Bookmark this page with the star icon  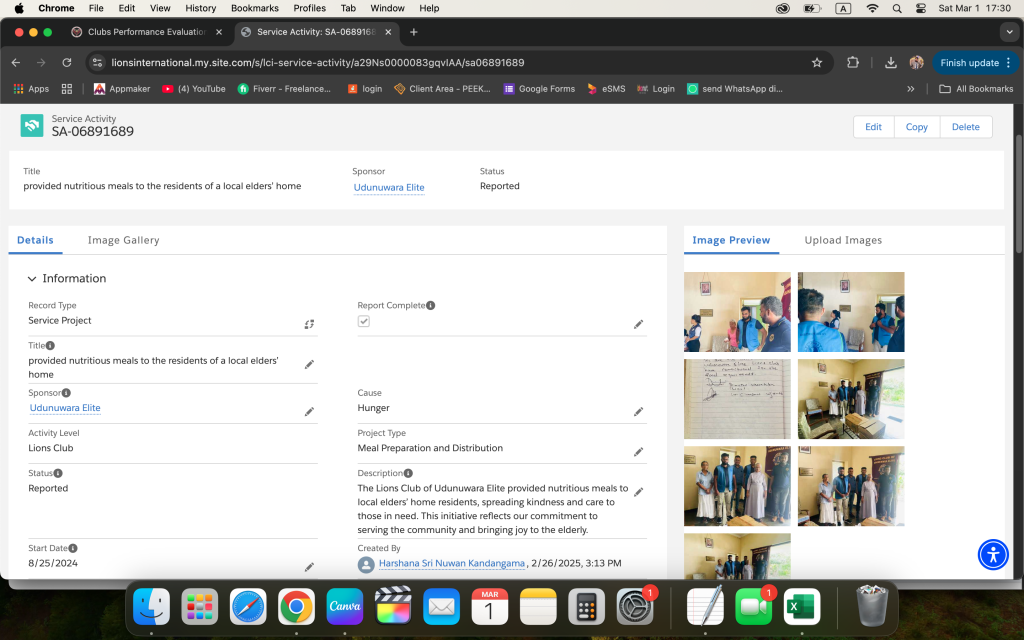tap(817, 63)
